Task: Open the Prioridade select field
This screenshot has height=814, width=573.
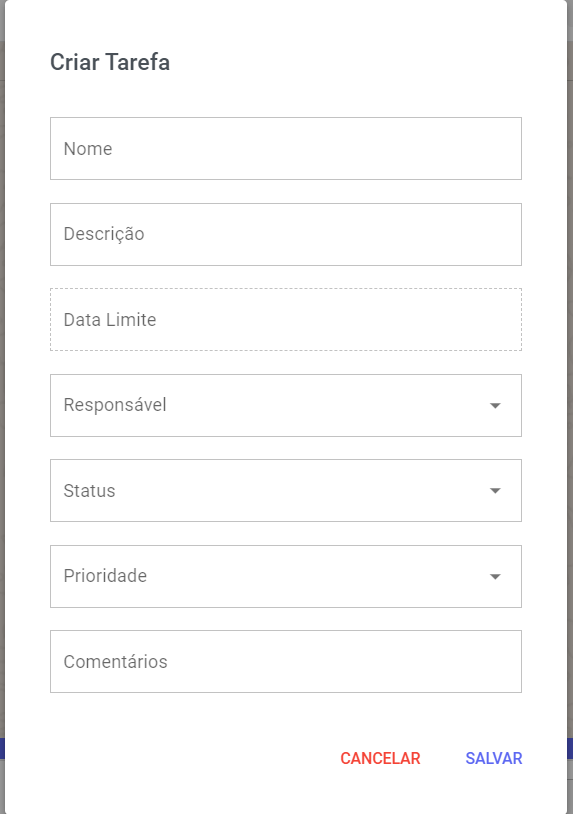Action: pyautogui.click(x=286, y=576)
